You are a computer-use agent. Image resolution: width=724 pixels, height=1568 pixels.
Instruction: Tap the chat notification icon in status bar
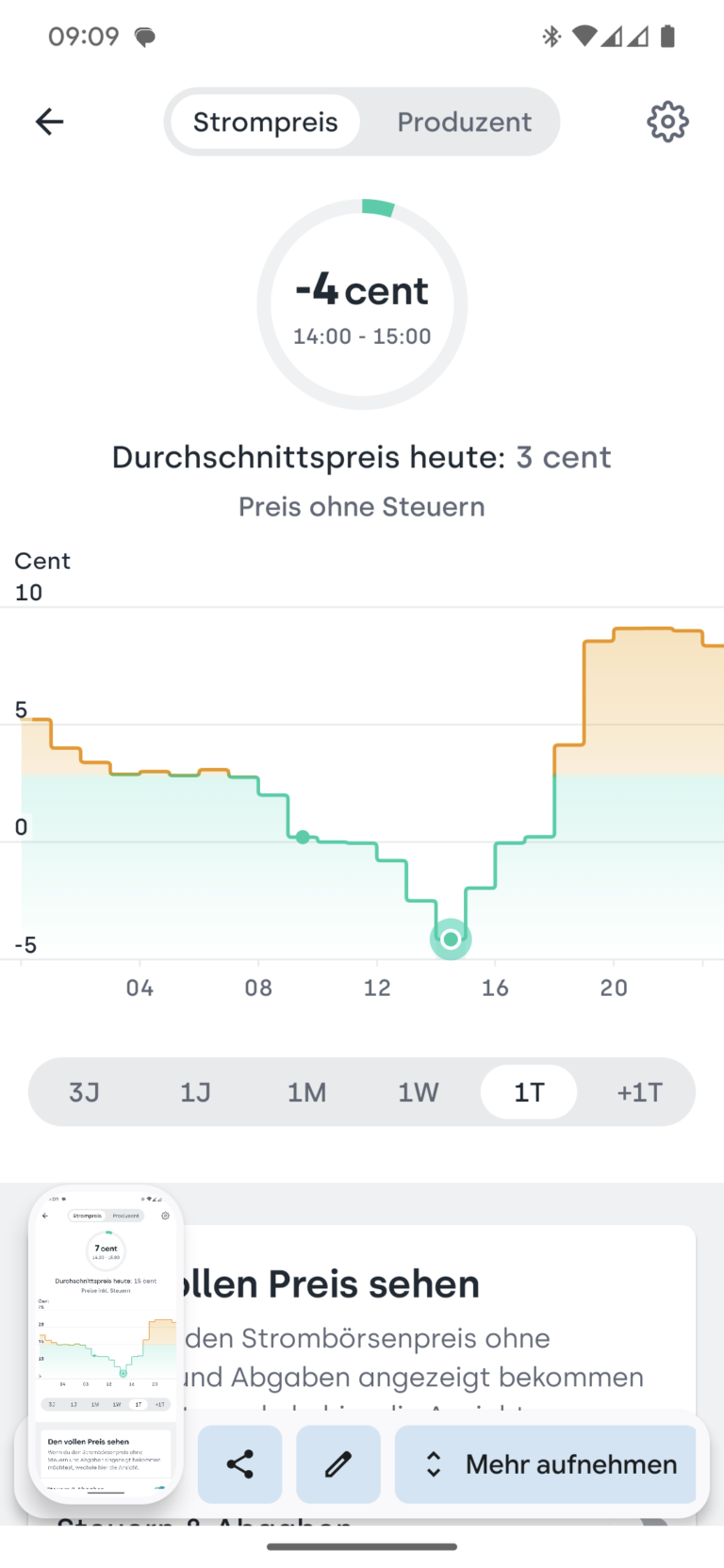click(144, 38)
